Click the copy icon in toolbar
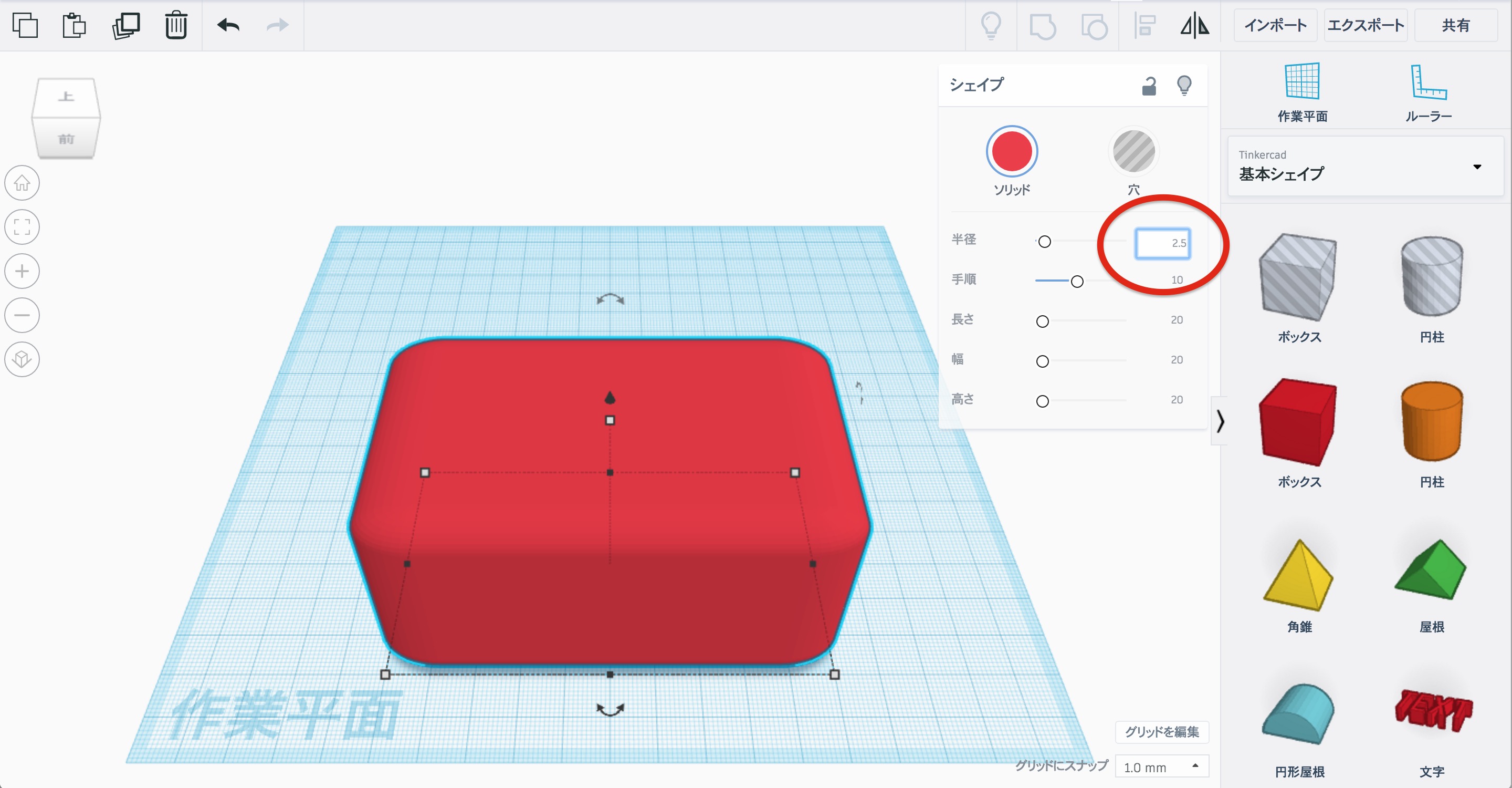The width and height of the screenshot is (1512, 788). coord(25,25)
